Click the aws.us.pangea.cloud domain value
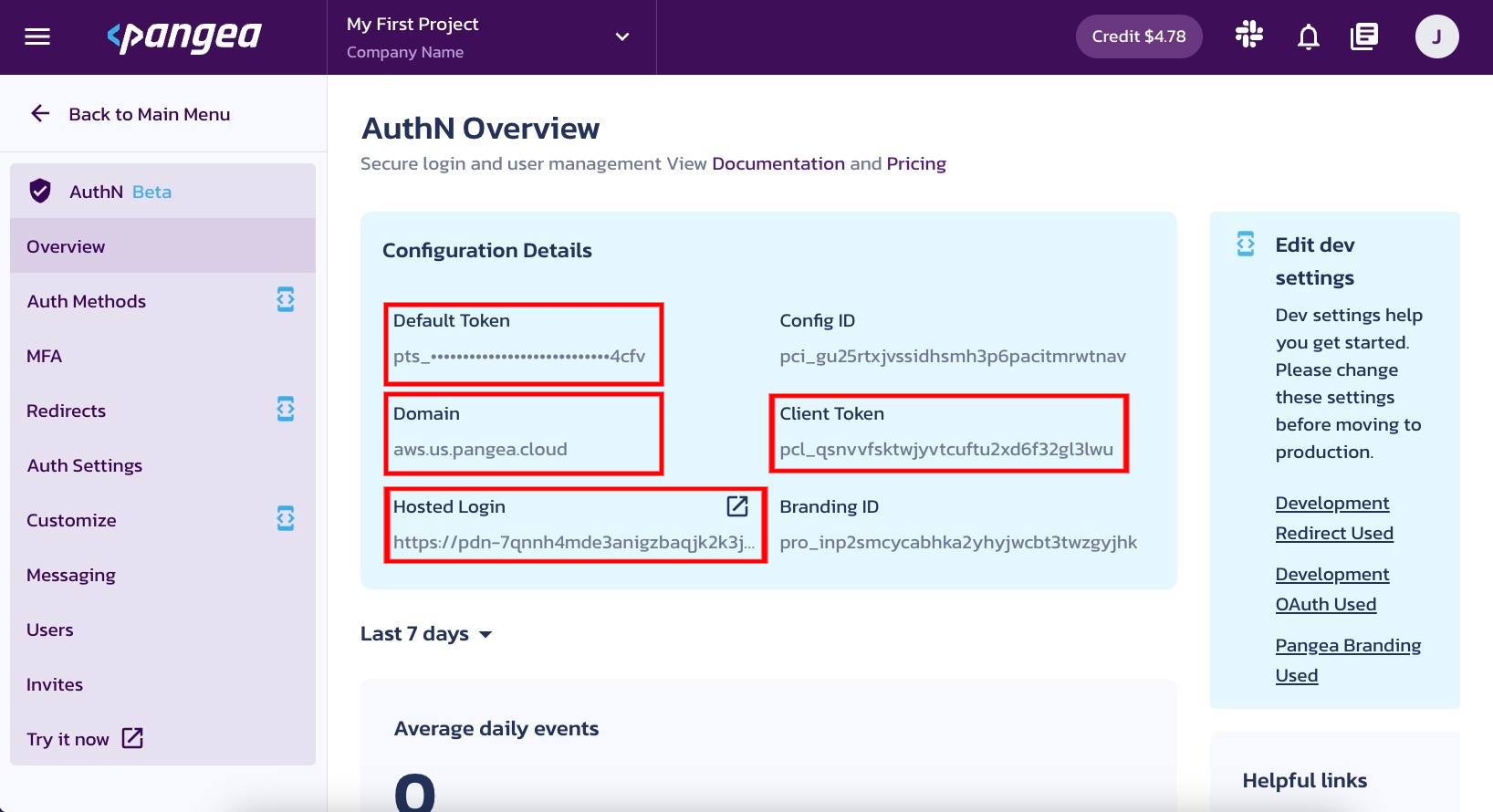This screenshot has width=1493, height=812. (x=480, y=449)
